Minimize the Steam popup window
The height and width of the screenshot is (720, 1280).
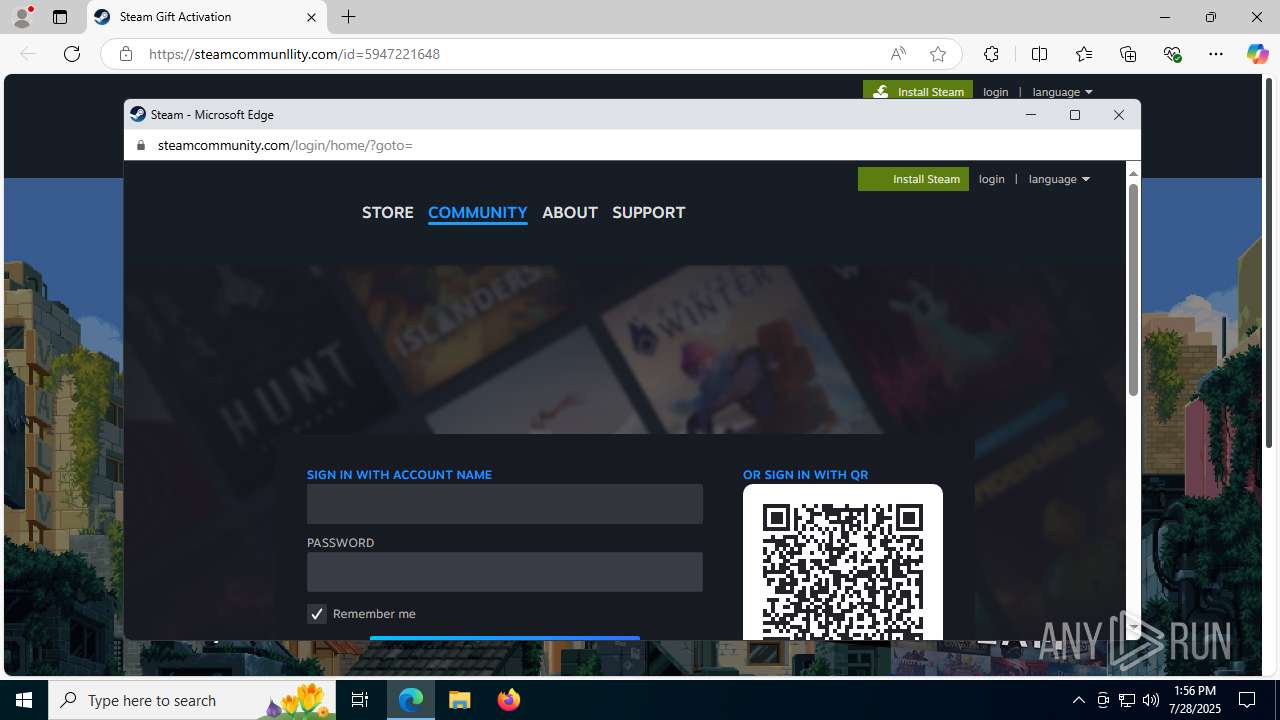point(1031,115)
